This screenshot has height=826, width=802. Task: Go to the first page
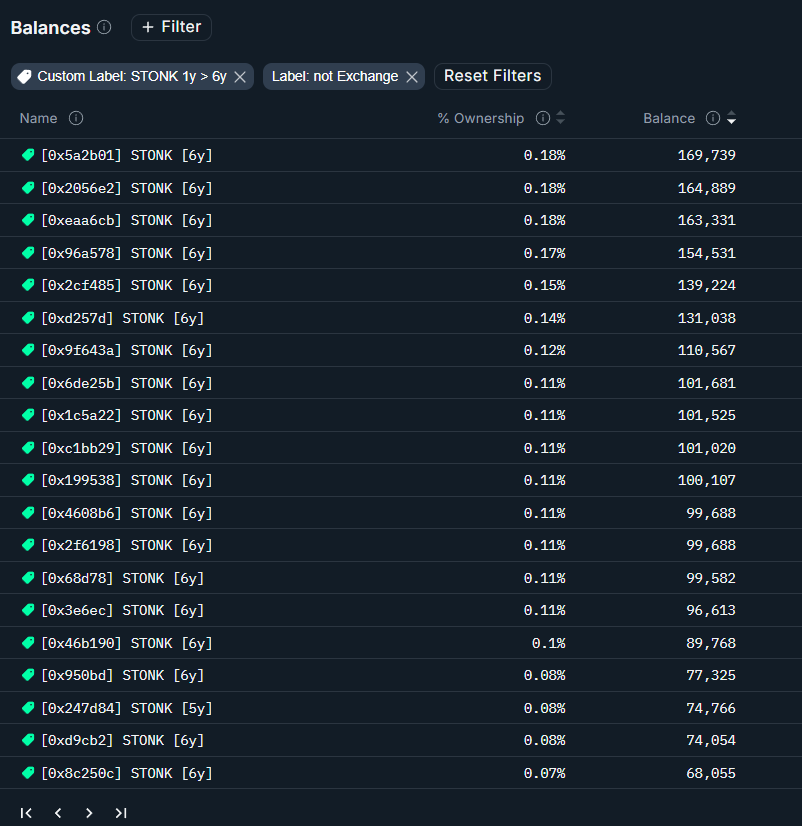click(x=26, y=813)
